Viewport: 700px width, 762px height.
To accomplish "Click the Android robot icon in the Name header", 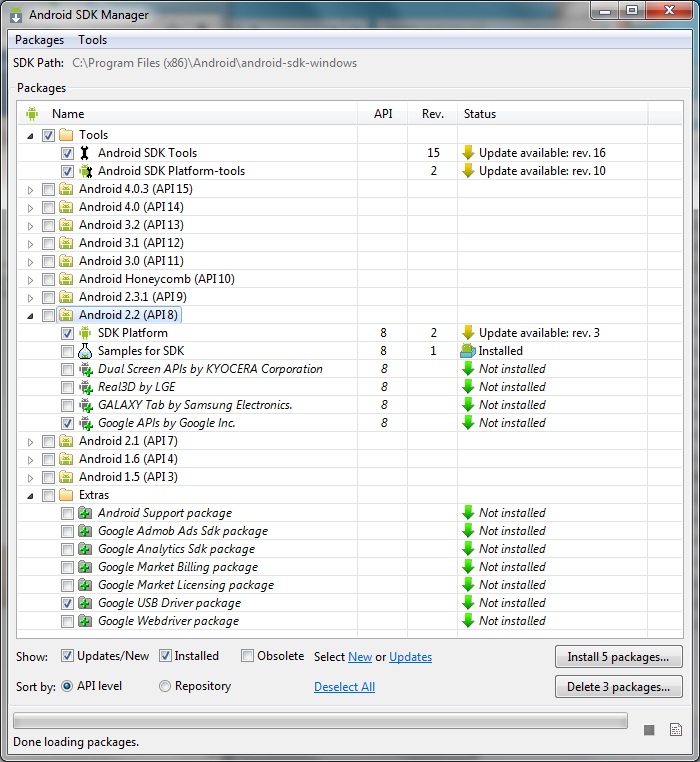I will point(32,114).
